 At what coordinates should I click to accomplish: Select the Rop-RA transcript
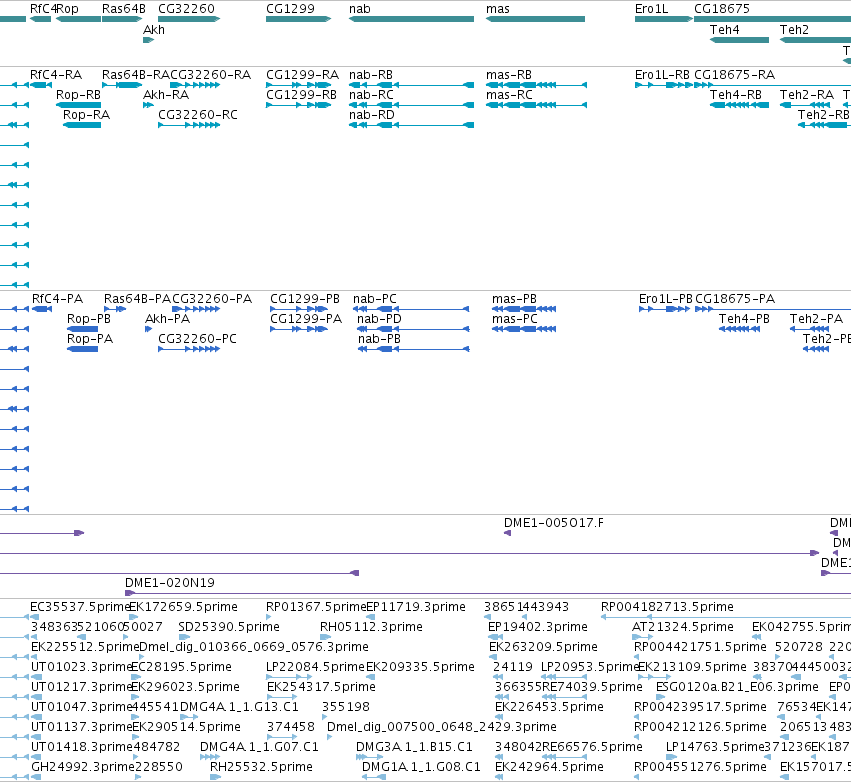click(x=82, y=125)
